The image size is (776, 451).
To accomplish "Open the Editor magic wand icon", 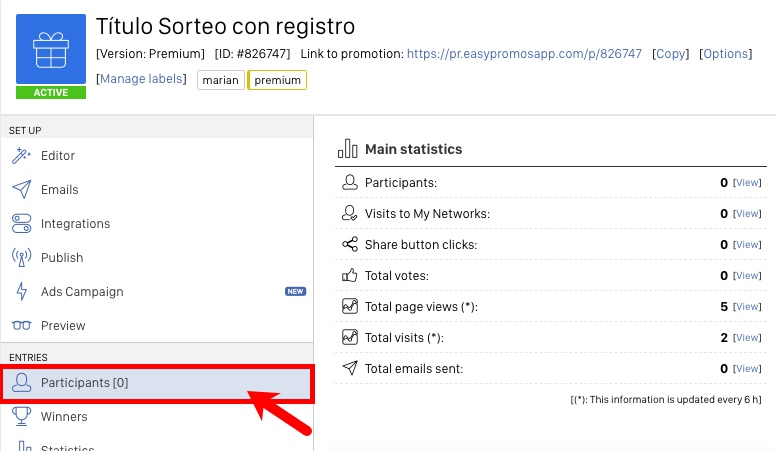I will pos(21,155).
